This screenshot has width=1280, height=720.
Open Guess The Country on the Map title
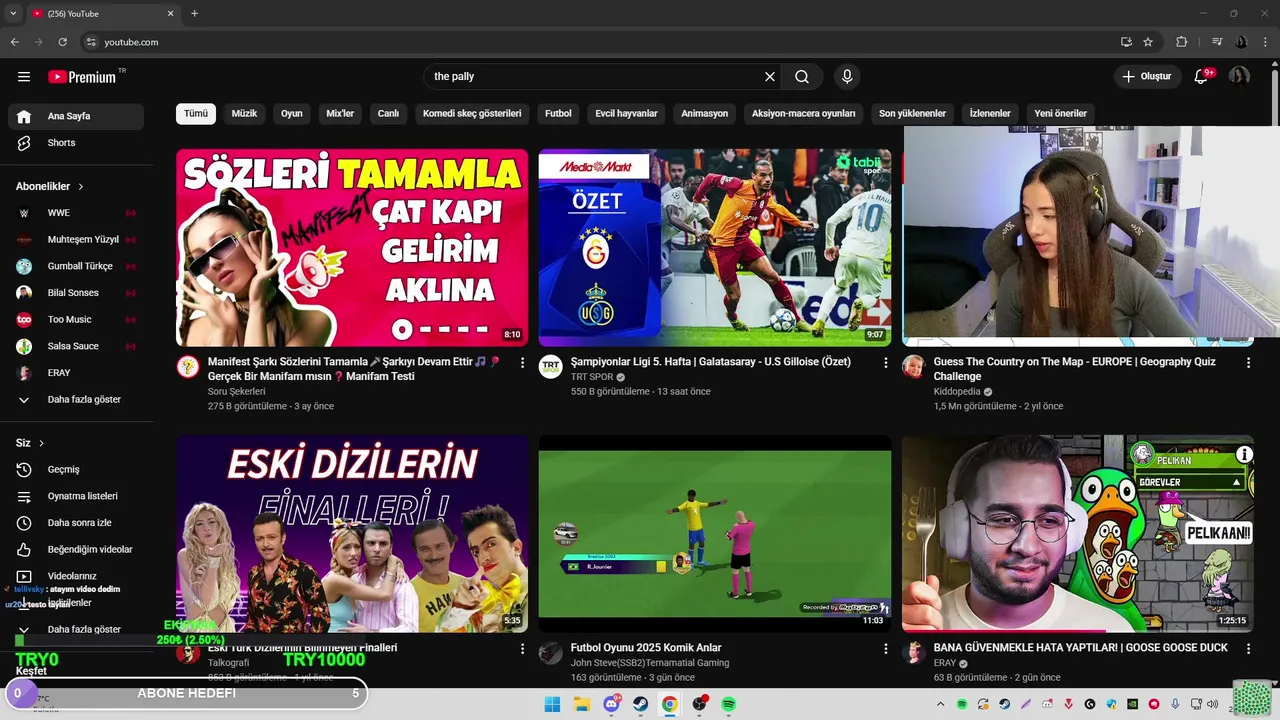1074,369
